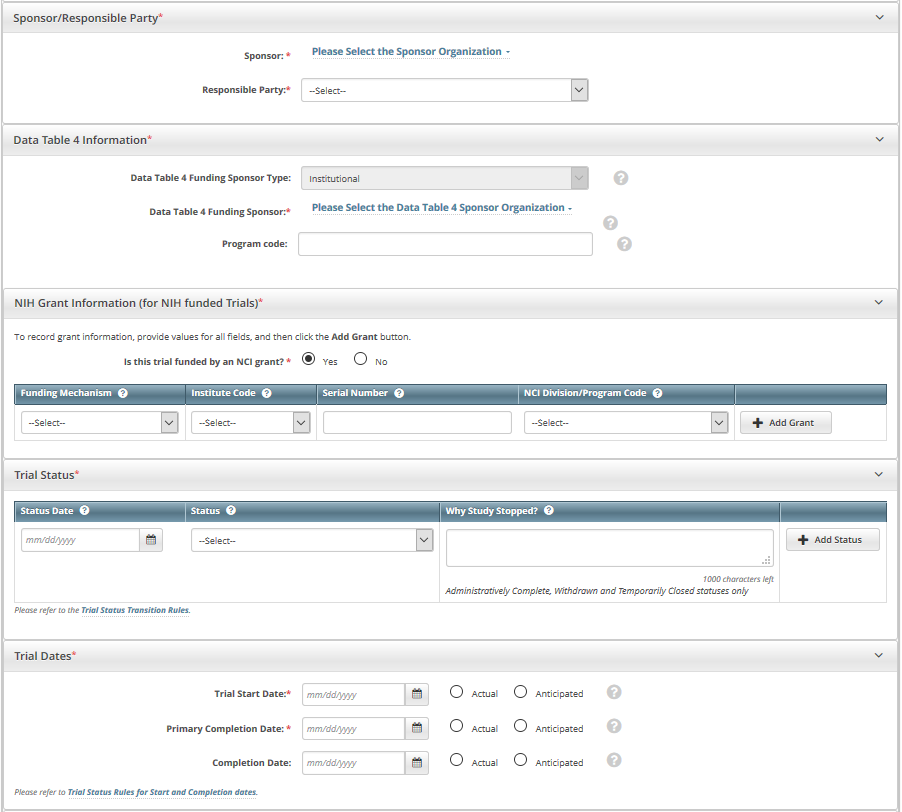Focus the Program code input field

click(x=445, y=244)
